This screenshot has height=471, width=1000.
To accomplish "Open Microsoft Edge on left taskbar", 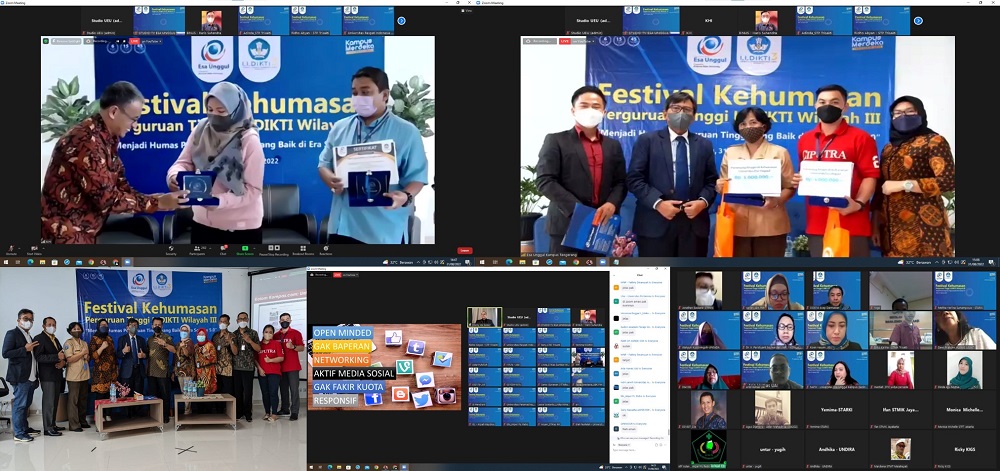I will 30,262.
